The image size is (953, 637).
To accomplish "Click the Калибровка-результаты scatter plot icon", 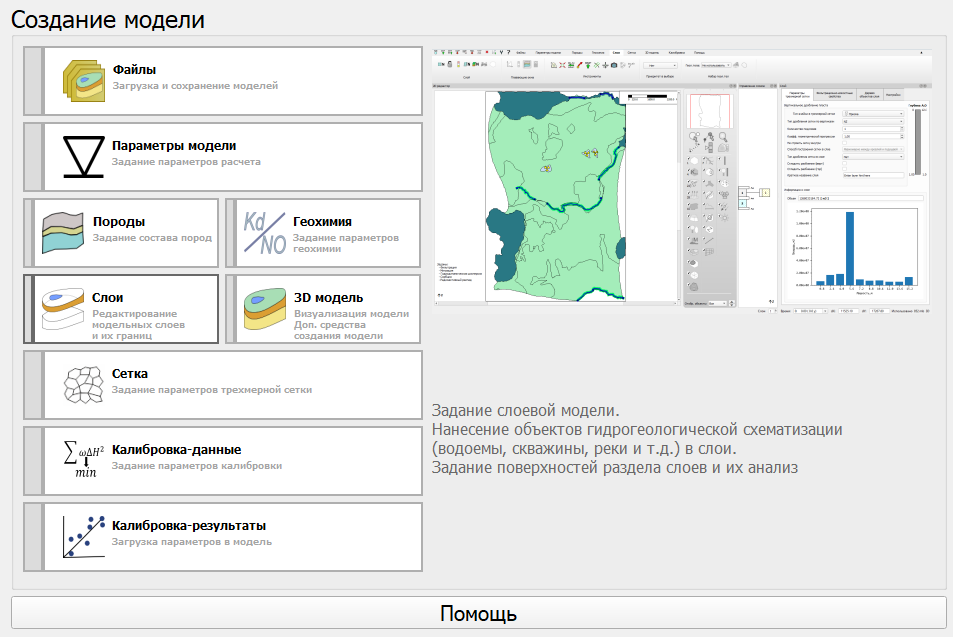I will click(83, 536).
